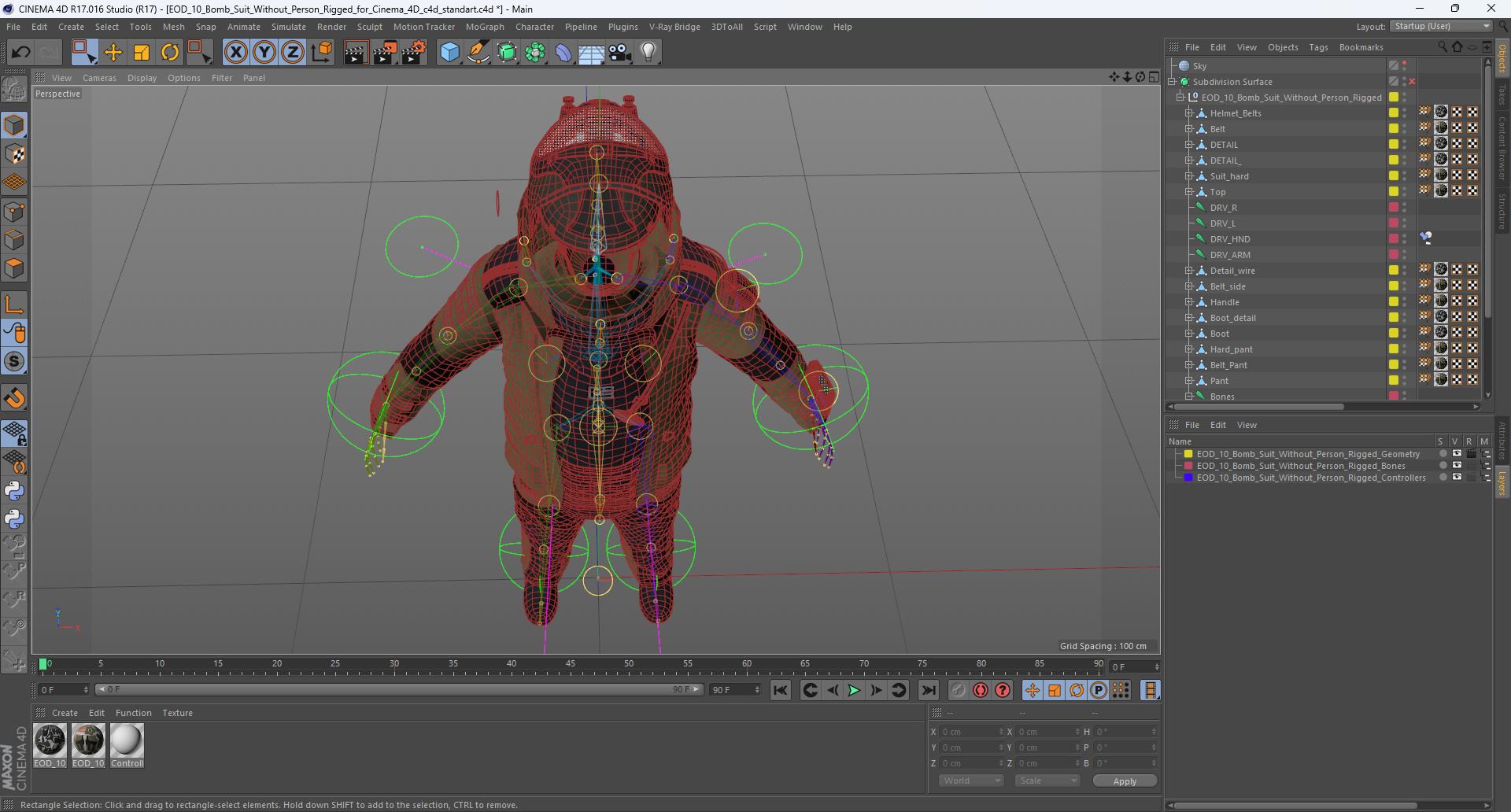Enable model mode in left toolbar
1511x812 pixels.
(x=14, y=125)
